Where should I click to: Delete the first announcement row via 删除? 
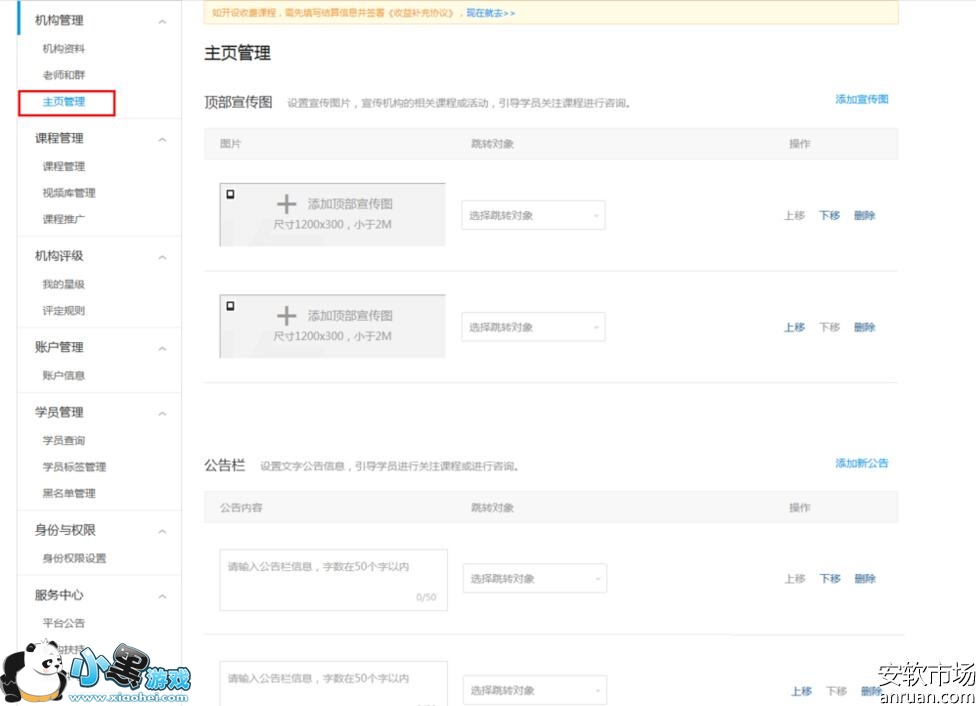tap(865, 579)
